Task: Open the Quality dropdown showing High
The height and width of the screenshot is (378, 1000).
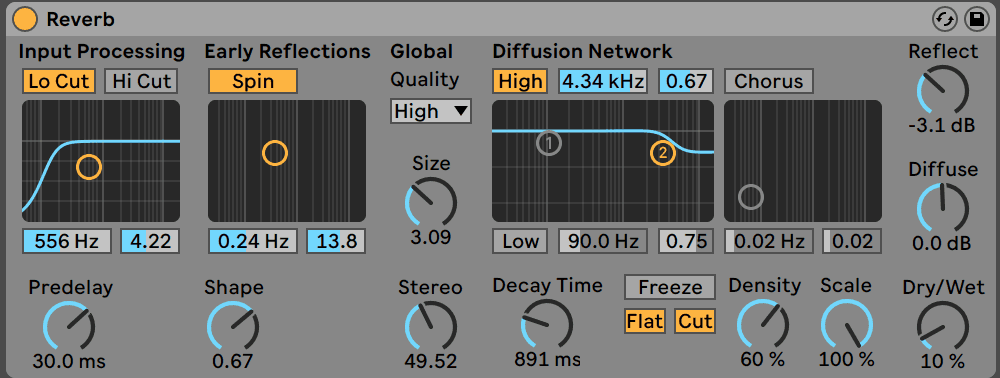Action: (x=430, y=112)
